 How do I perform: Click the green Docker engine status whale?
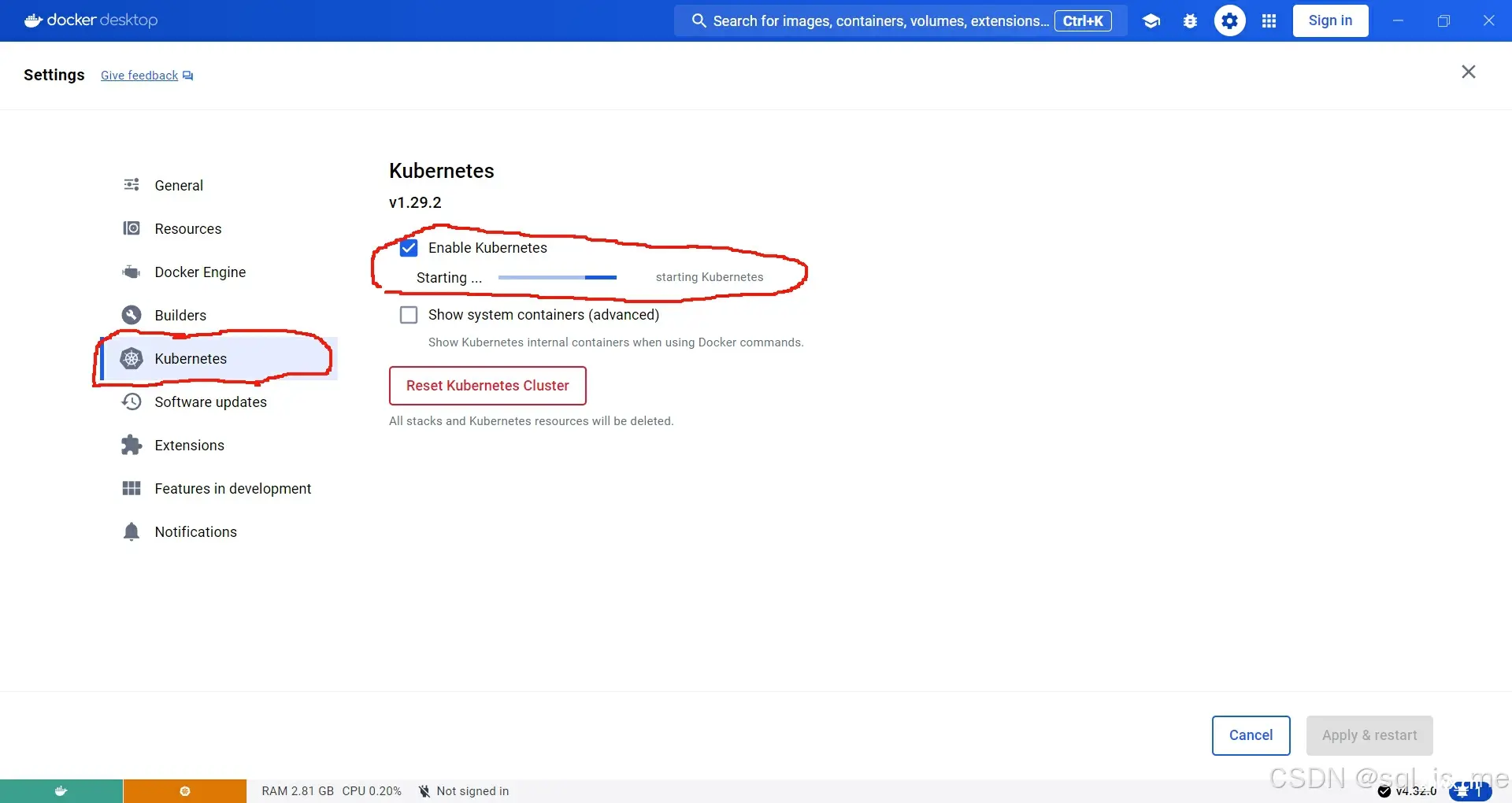[61, 791]
